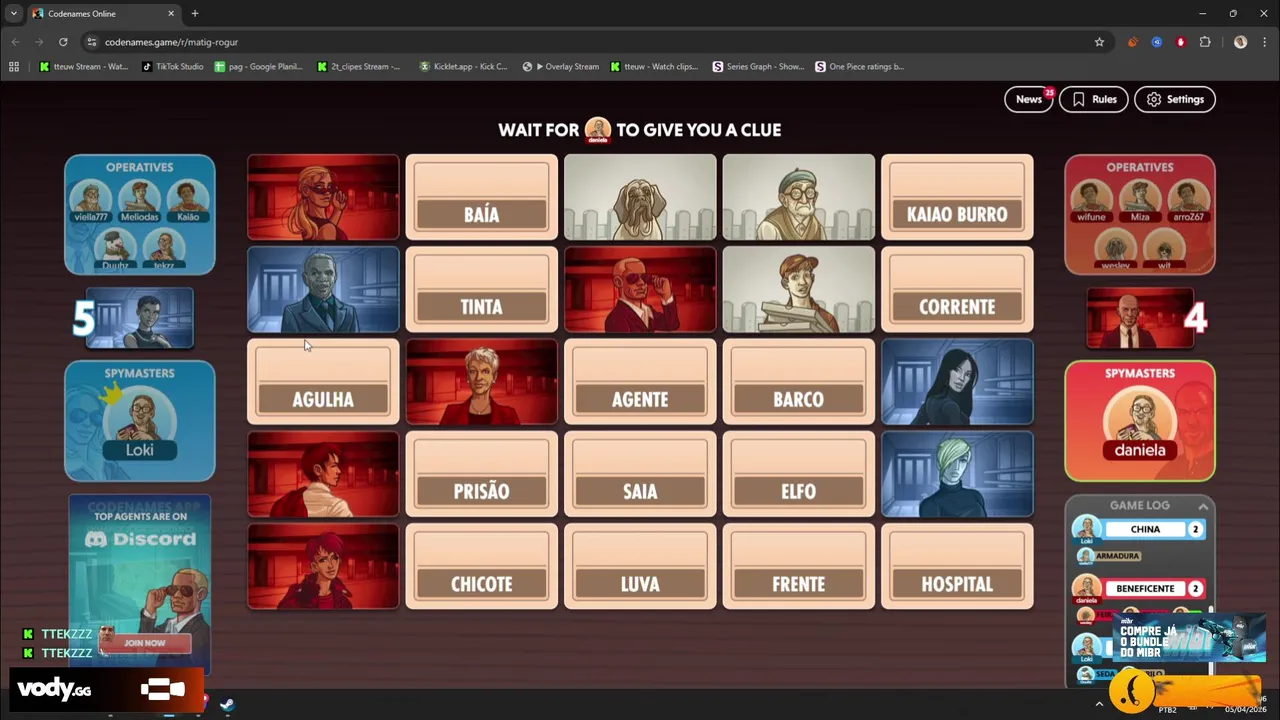The image size is (1280, 720).
Task: Pick the PRISÃO word card
Action: (x=481, y=474)
